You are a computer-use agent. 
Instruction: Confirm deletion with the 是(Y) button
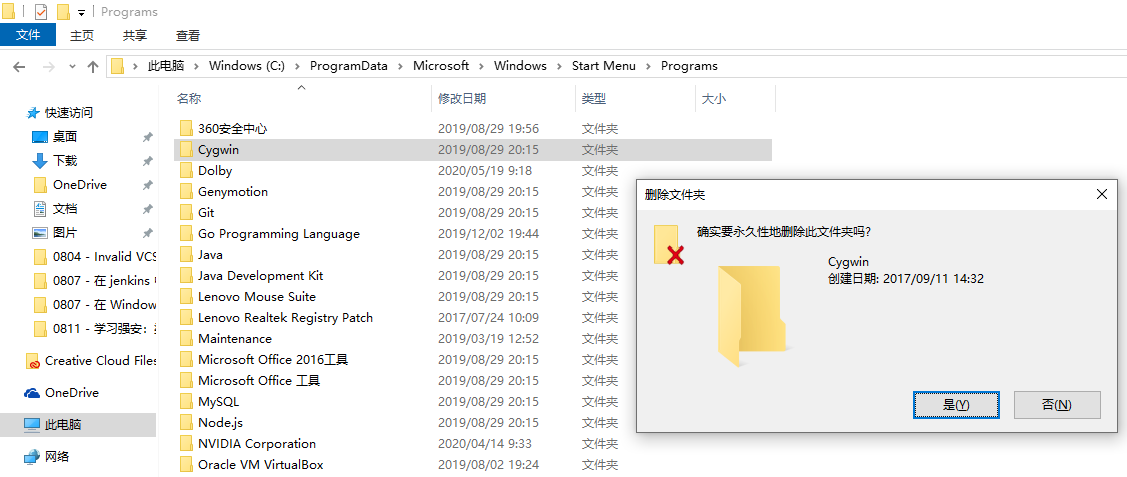[x=956, y=405]
